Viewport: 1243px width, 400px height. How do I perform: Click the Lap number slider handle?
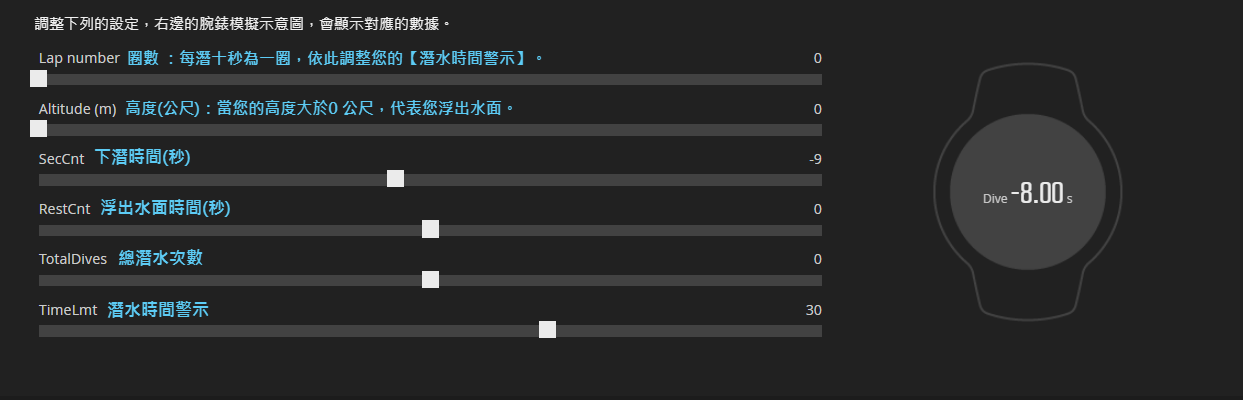coord(39,79)
